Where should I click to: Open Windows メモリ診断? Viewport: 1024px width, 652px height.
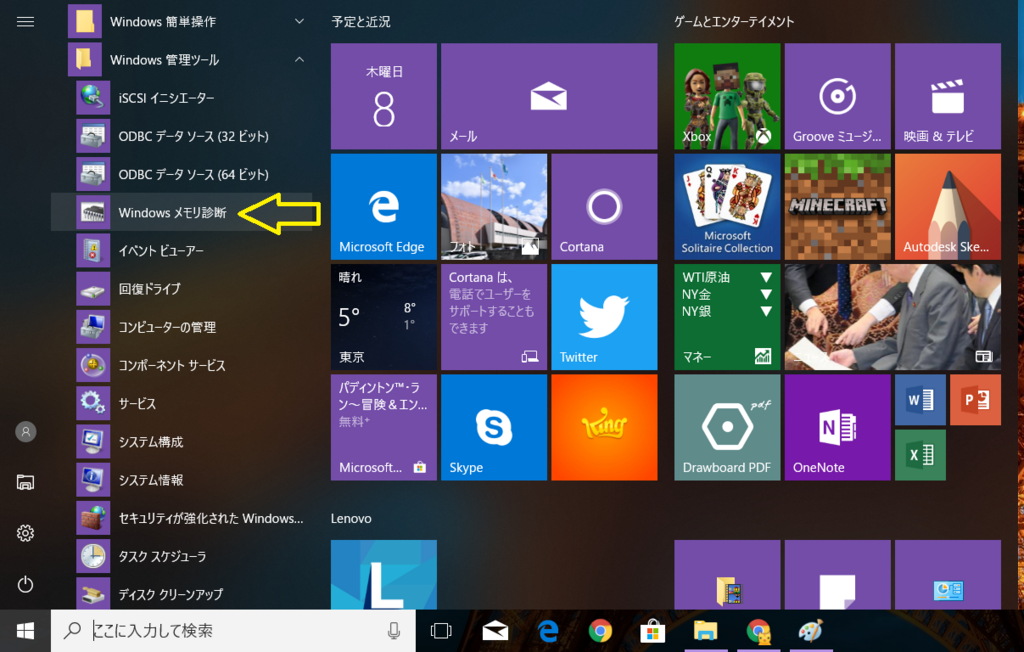coord(182,212)
